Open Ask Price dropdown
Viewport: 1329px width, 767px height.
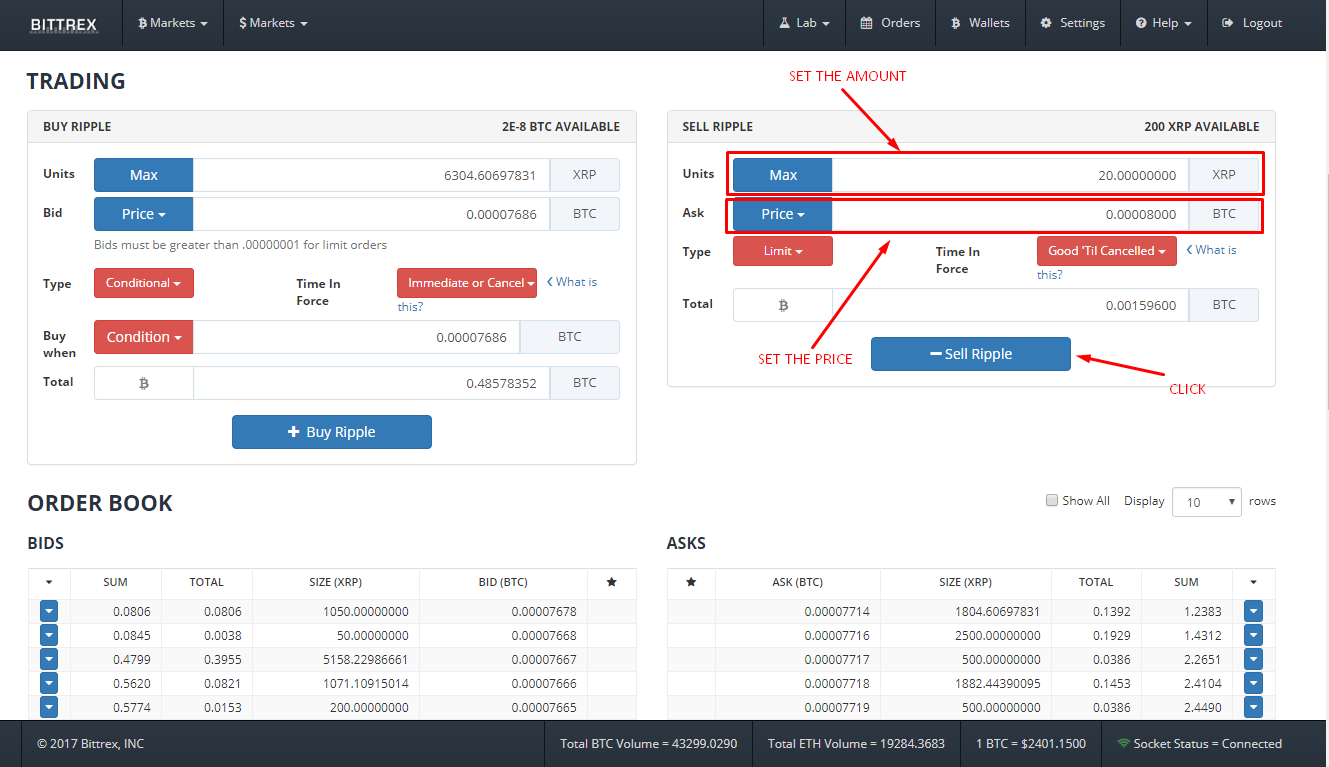coord(782,214)
